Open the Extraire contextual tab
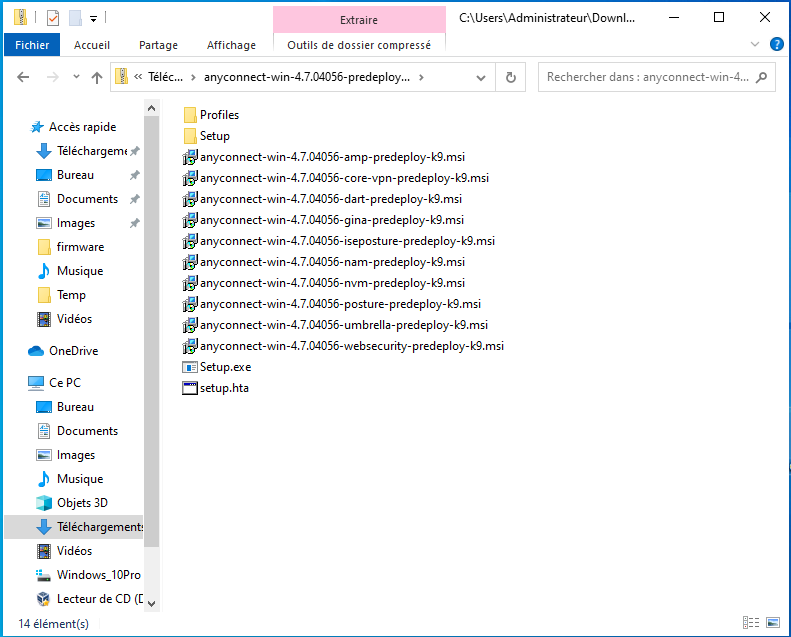This screenshot has width=791, height=637. (x=358, y=20)
